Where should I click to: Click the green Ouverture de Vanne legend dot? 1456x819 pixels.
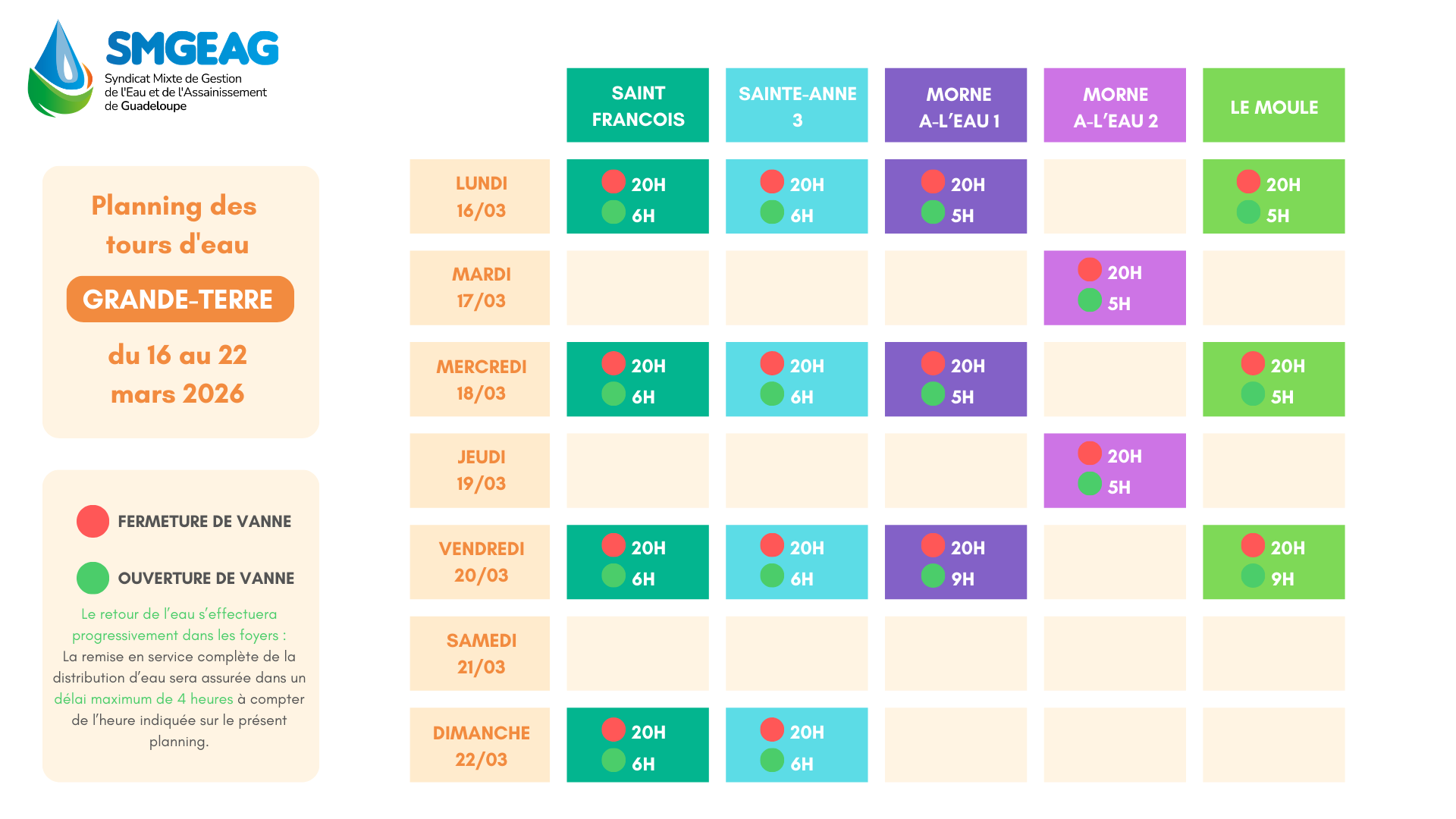[x=93, y=578]
